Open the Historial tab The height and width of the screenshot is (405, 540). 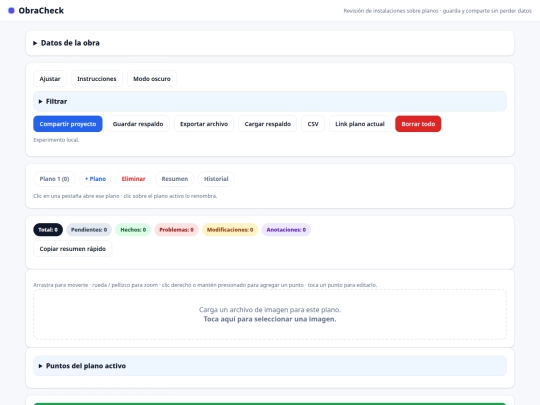(x=216, y=179)
